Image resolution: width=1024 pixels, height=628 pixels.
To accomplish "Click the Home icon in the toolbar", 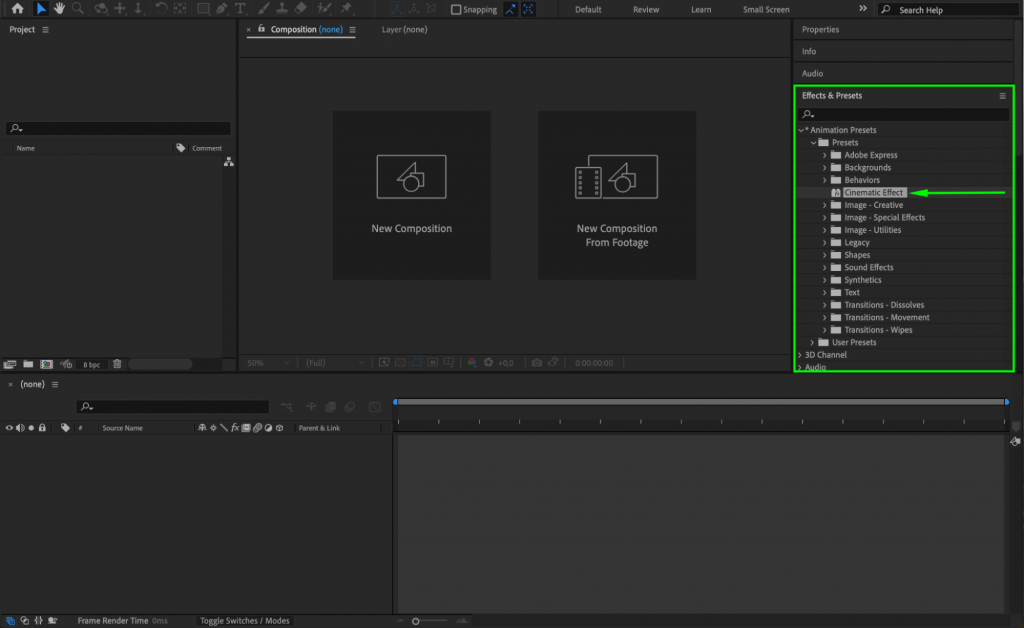I will tap(17, 9).
